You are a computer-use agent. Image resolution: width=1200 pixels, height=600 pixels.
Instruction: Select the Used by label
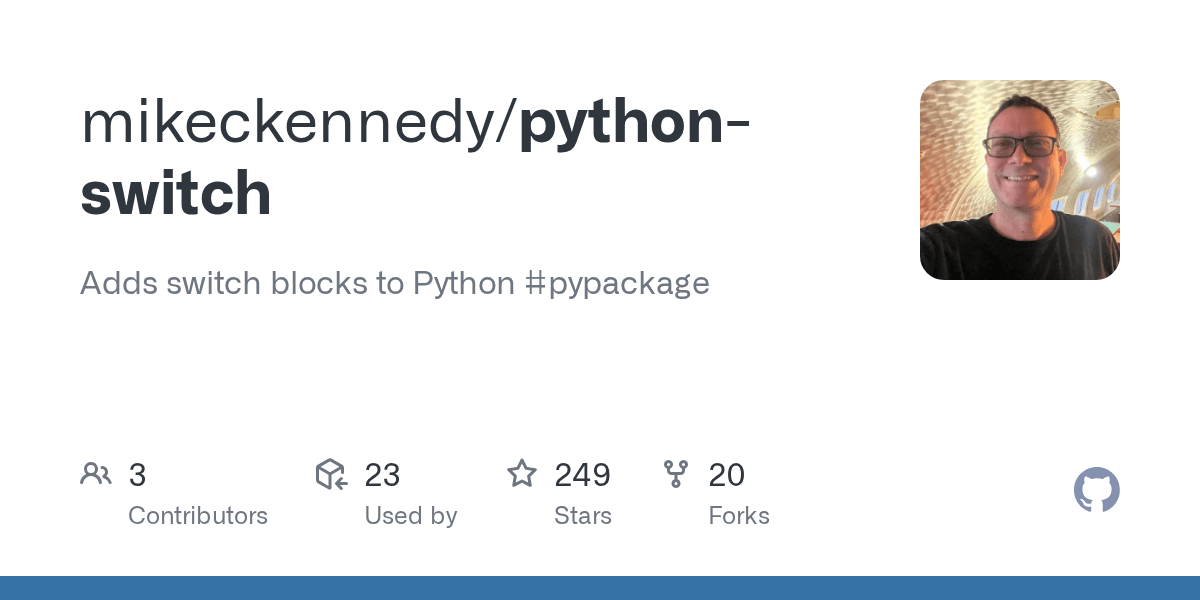coord(410,516)
